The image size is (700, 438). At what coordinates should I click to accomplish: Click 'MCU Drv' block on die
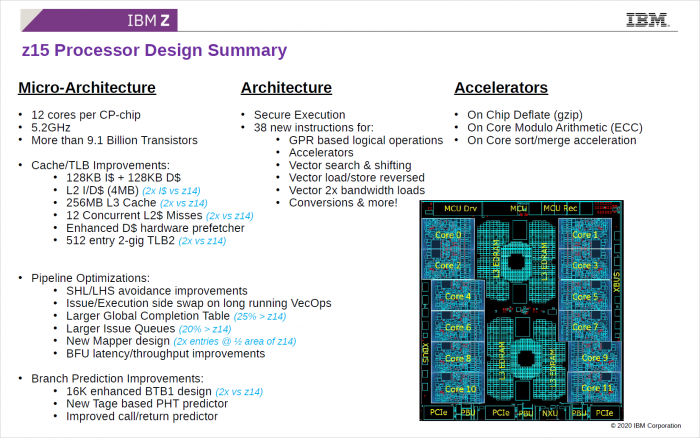[x=460, y=208]
